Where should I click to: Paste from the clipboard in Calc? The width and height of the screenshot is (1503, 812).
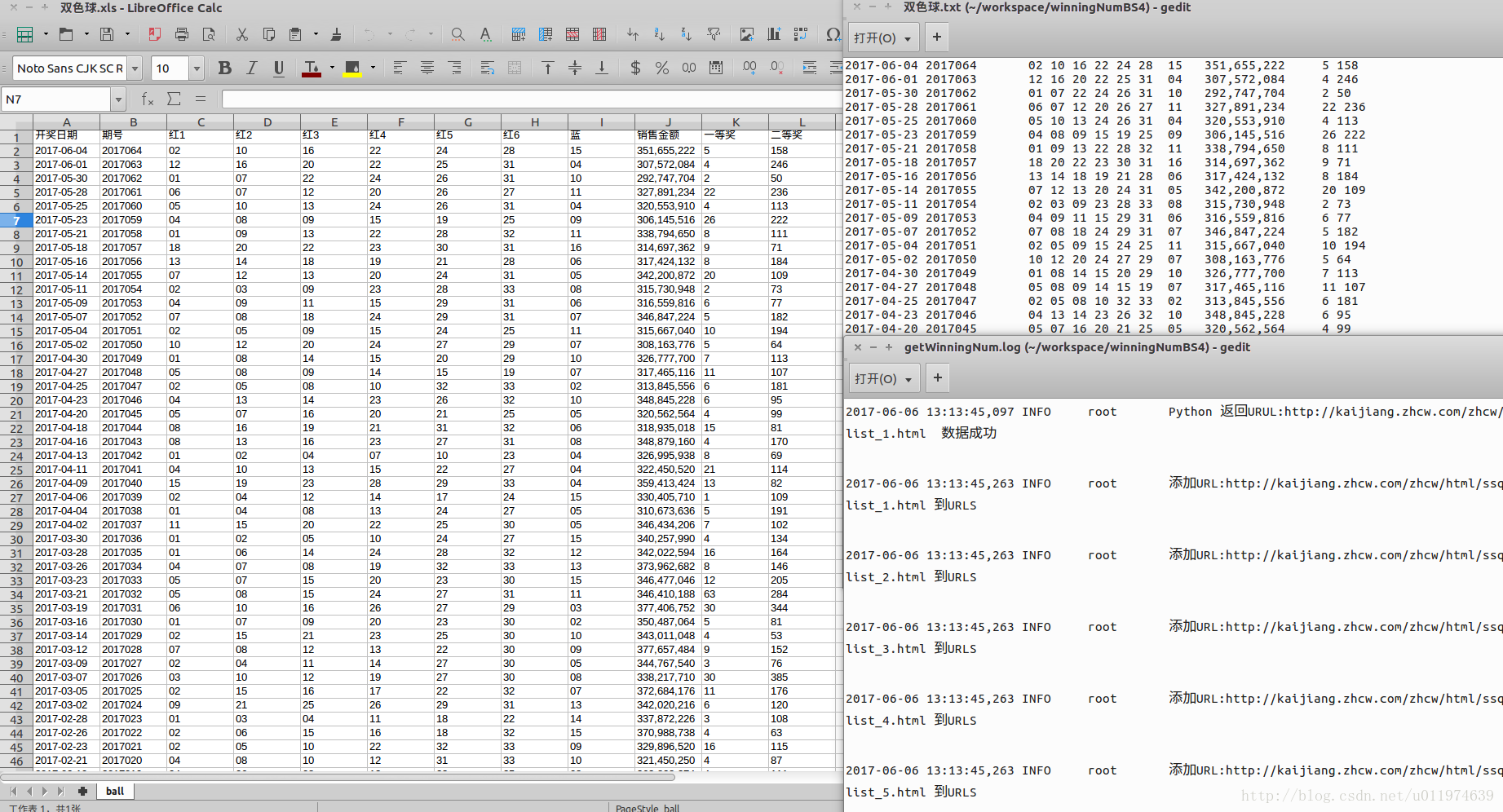(x=295, y=34)
